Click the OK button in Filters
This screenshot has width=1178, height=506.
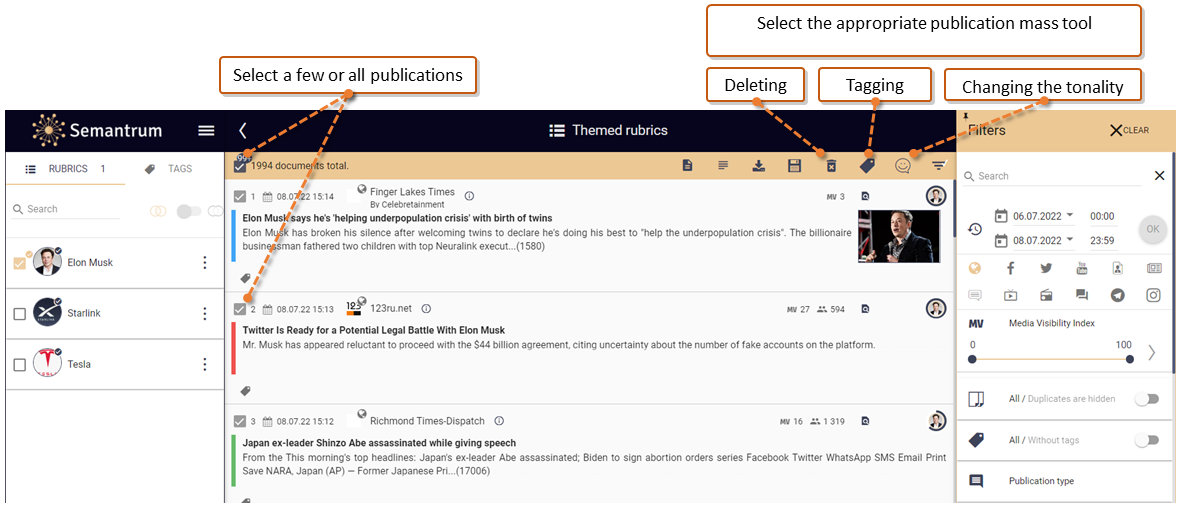(1152, 229)
